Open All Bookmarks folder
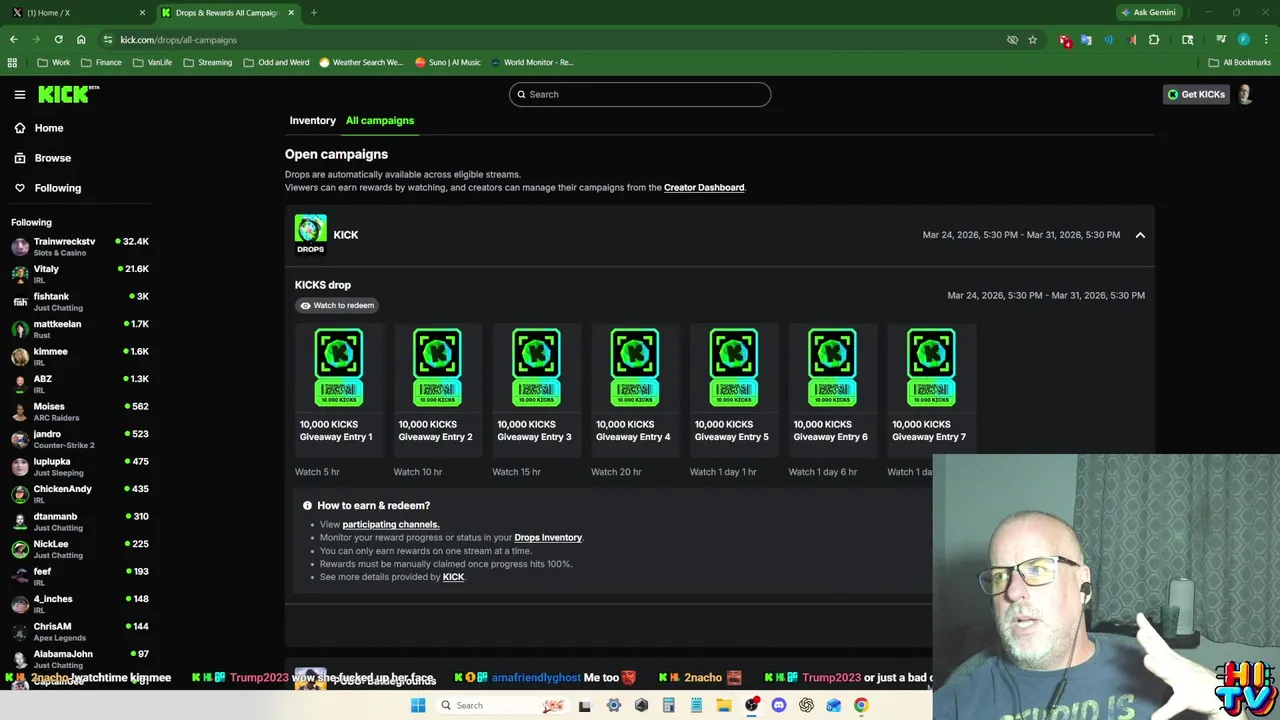 [x=1240, y=62]
